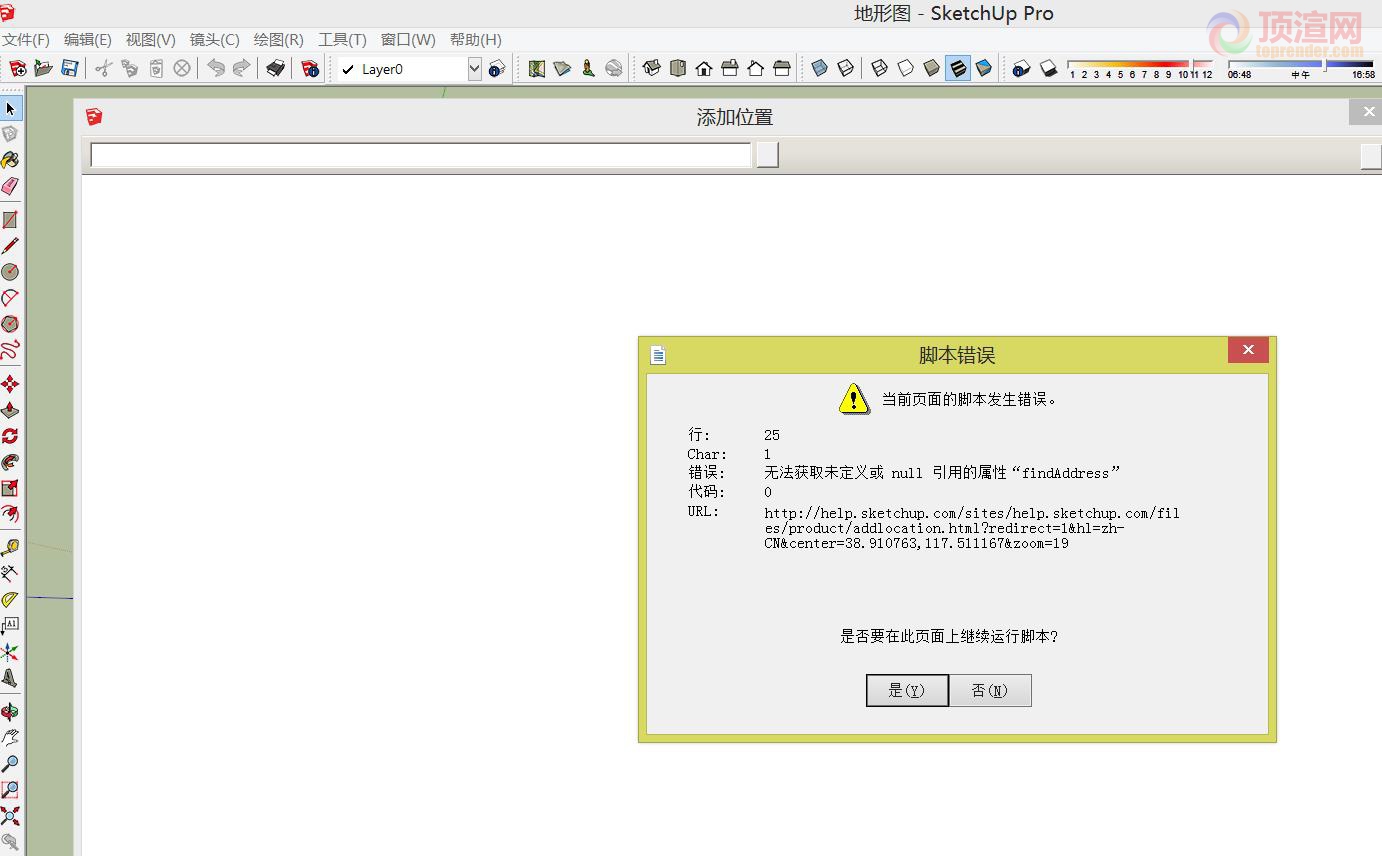Image resolution: width=1382 pixels, height=856 pixels.
Task: Select the Follow Me tool
Action: 10,462
